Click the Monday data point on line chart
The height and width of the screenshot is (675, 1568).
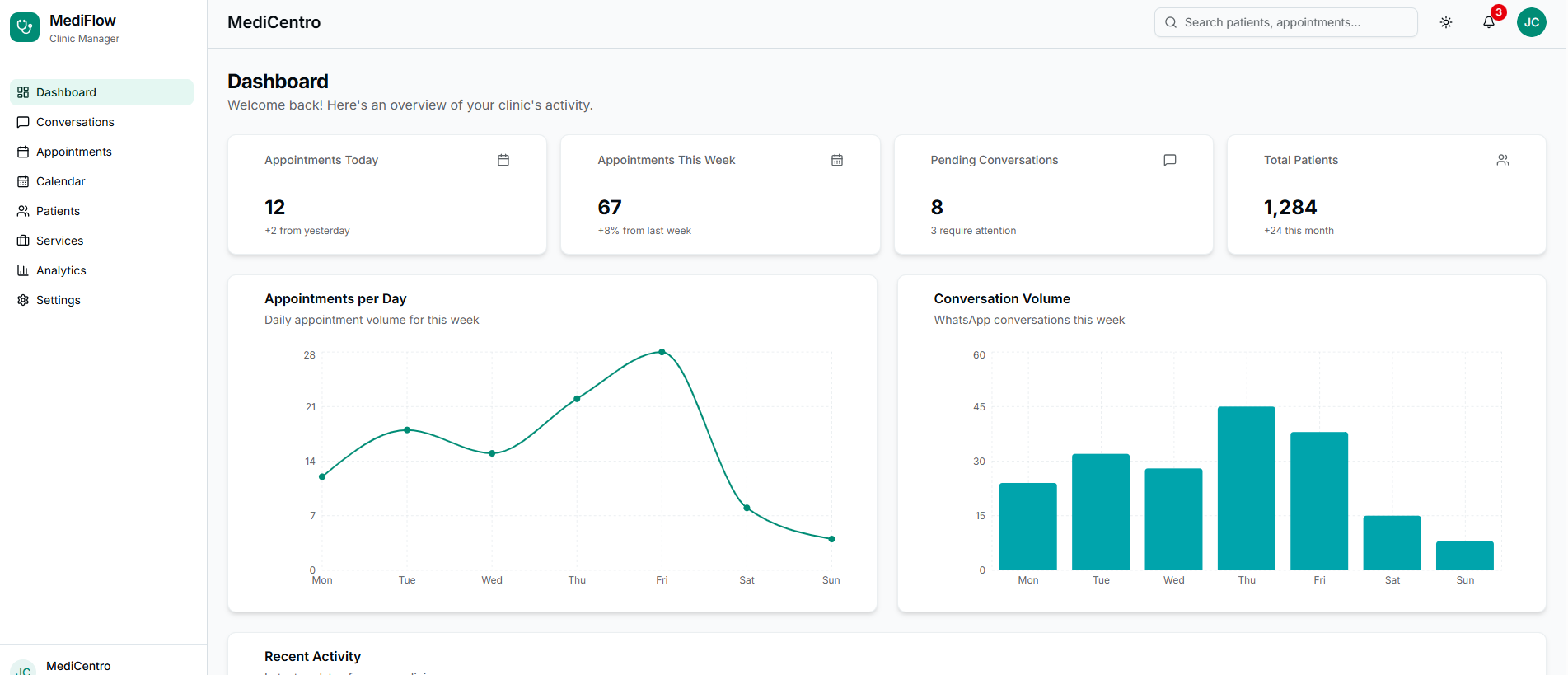(x=322, y=476)
